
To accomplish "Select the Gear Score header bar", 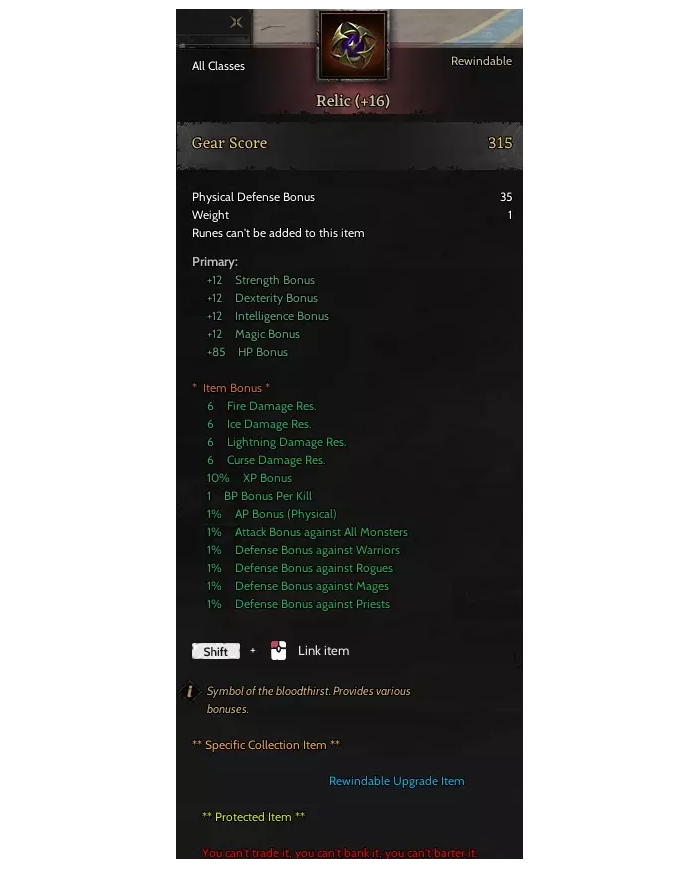I will coord(349,143).
